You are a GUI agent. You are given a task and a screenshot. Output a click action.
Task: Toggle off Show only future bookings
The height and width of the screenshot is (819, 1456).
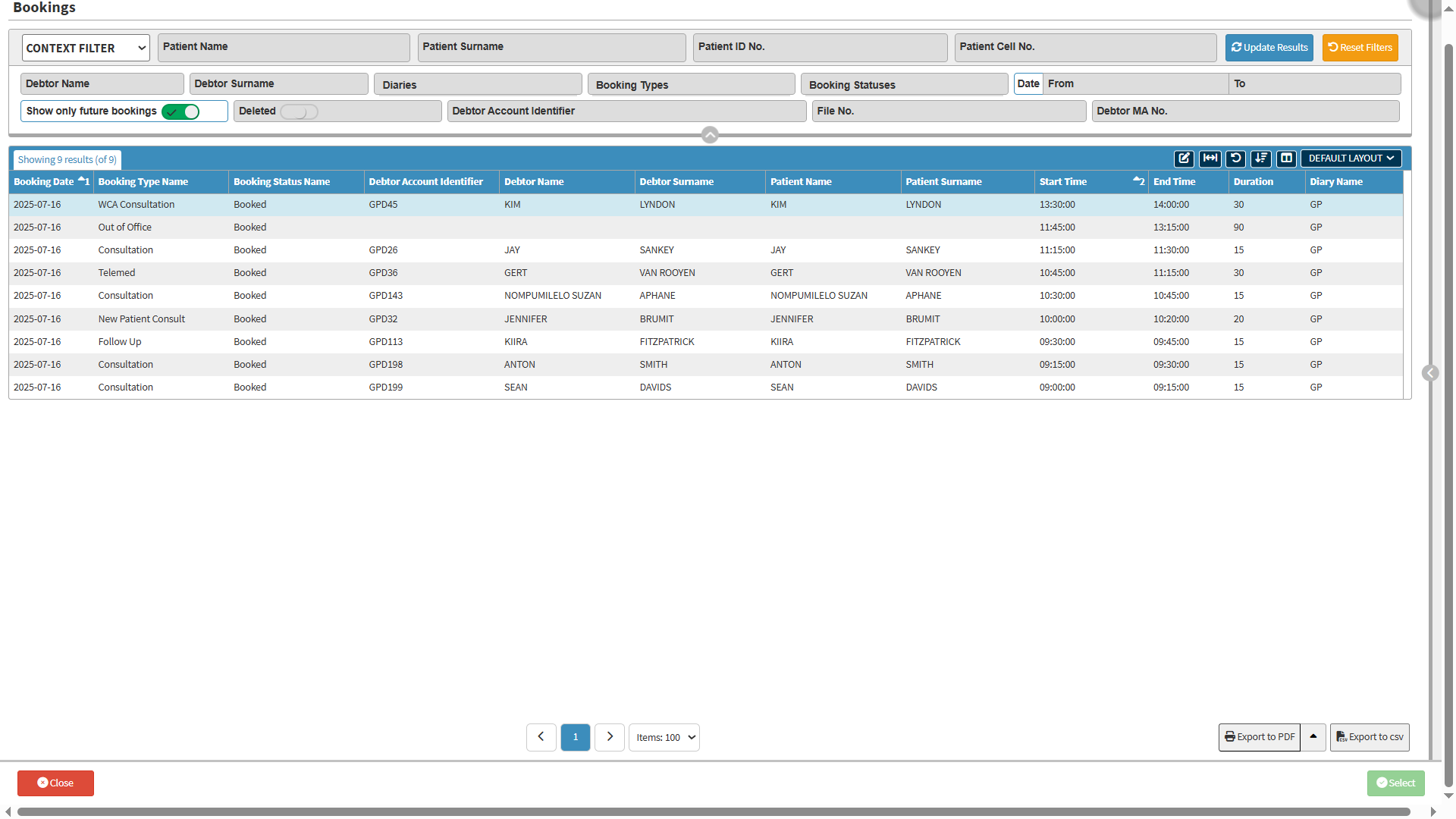pos(180,111)
